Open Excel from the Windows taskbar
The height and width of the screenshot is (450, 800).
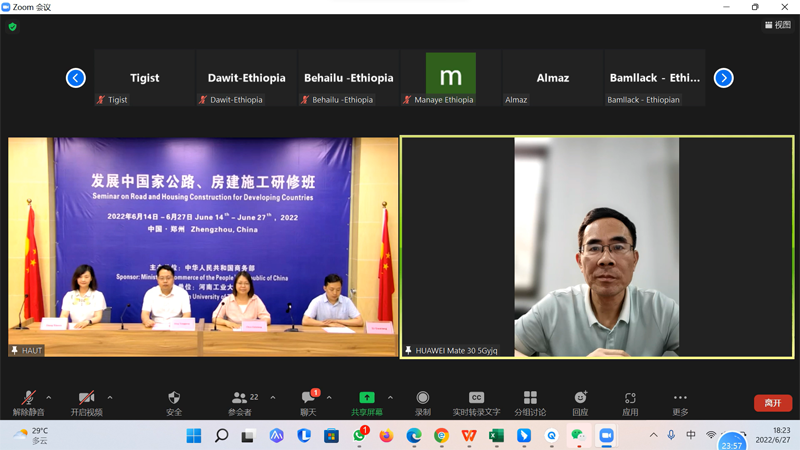(x=496, y=436)
